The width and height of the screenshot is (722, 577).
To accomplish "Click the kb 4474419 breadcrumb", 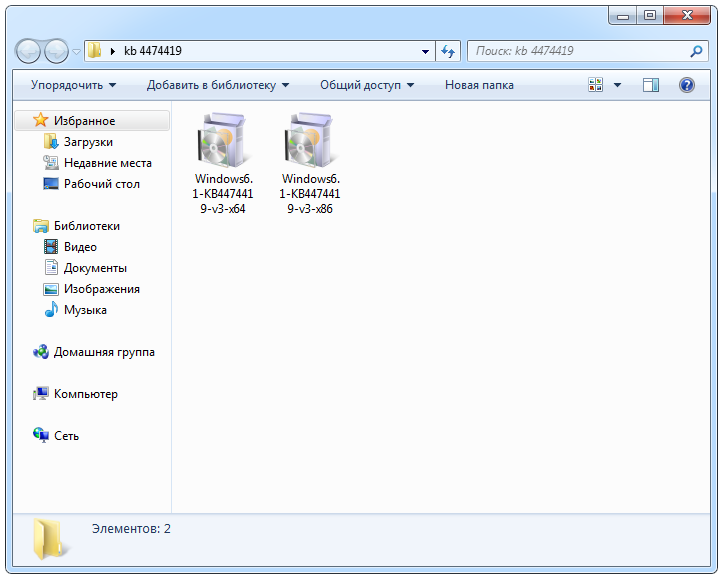I will [x=152, y=51].
